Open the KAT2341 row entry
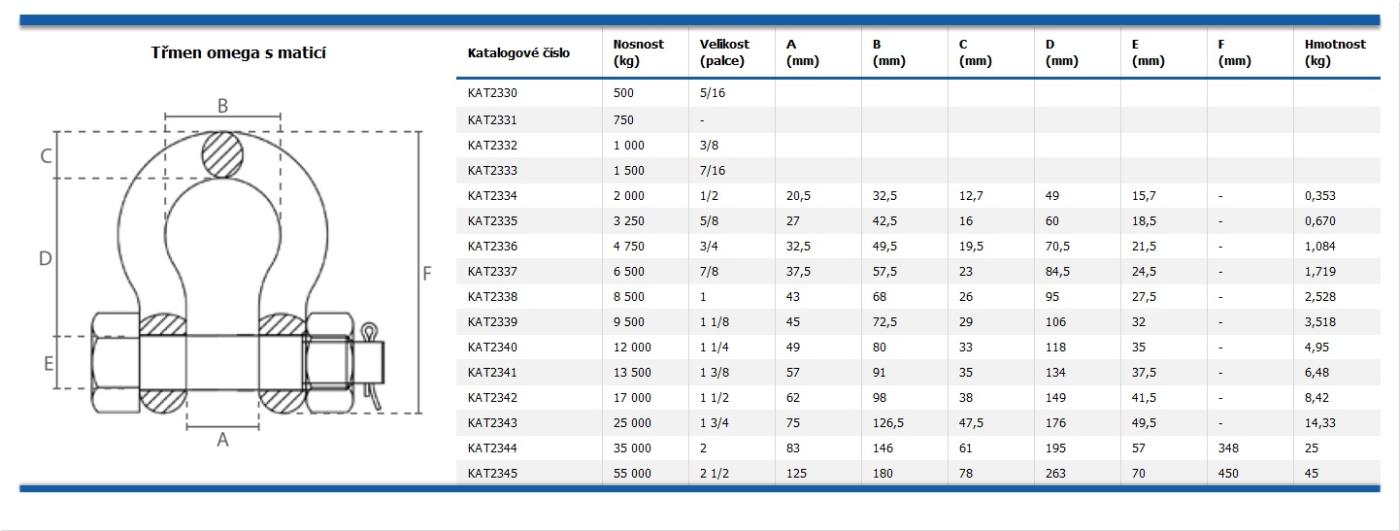The height and width of the screenshot is (531, 1400). (x=493, y=373)
